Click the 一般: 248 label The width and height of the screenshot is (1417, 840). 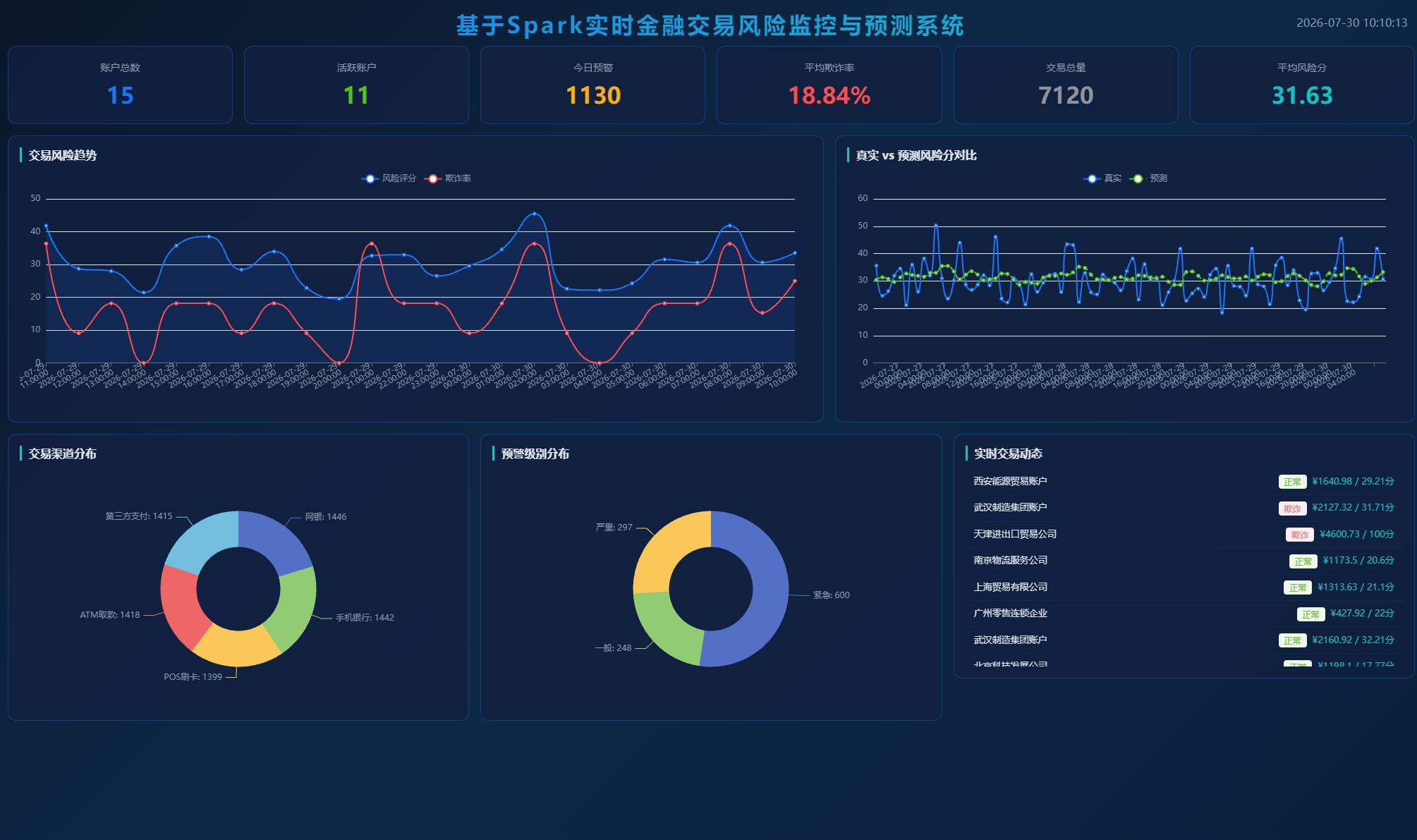[x=613, y=647]
